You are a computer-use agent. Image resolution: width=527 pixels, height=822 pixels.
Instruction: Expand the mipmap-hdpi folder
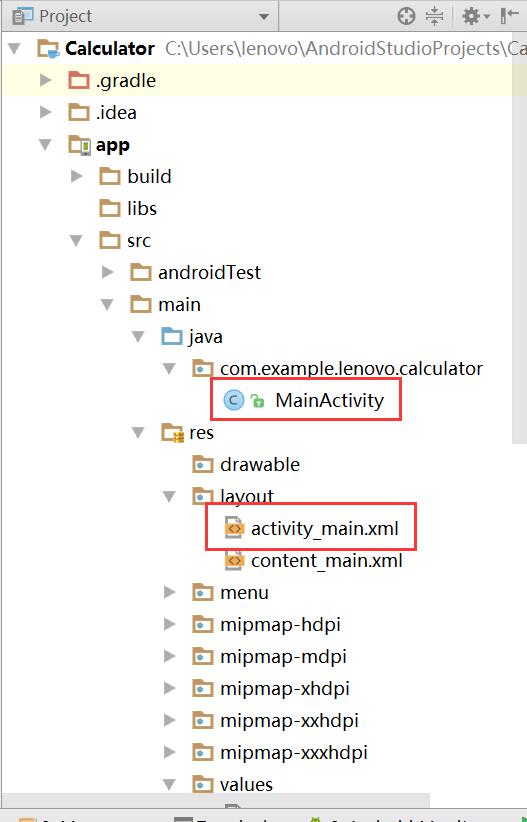169,624
